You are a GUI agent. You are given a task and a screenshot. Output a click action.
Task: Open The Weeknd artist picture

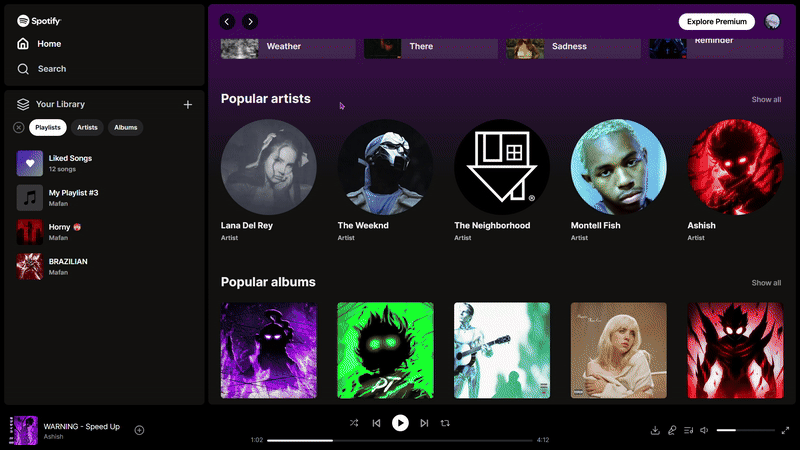[385, 167]
